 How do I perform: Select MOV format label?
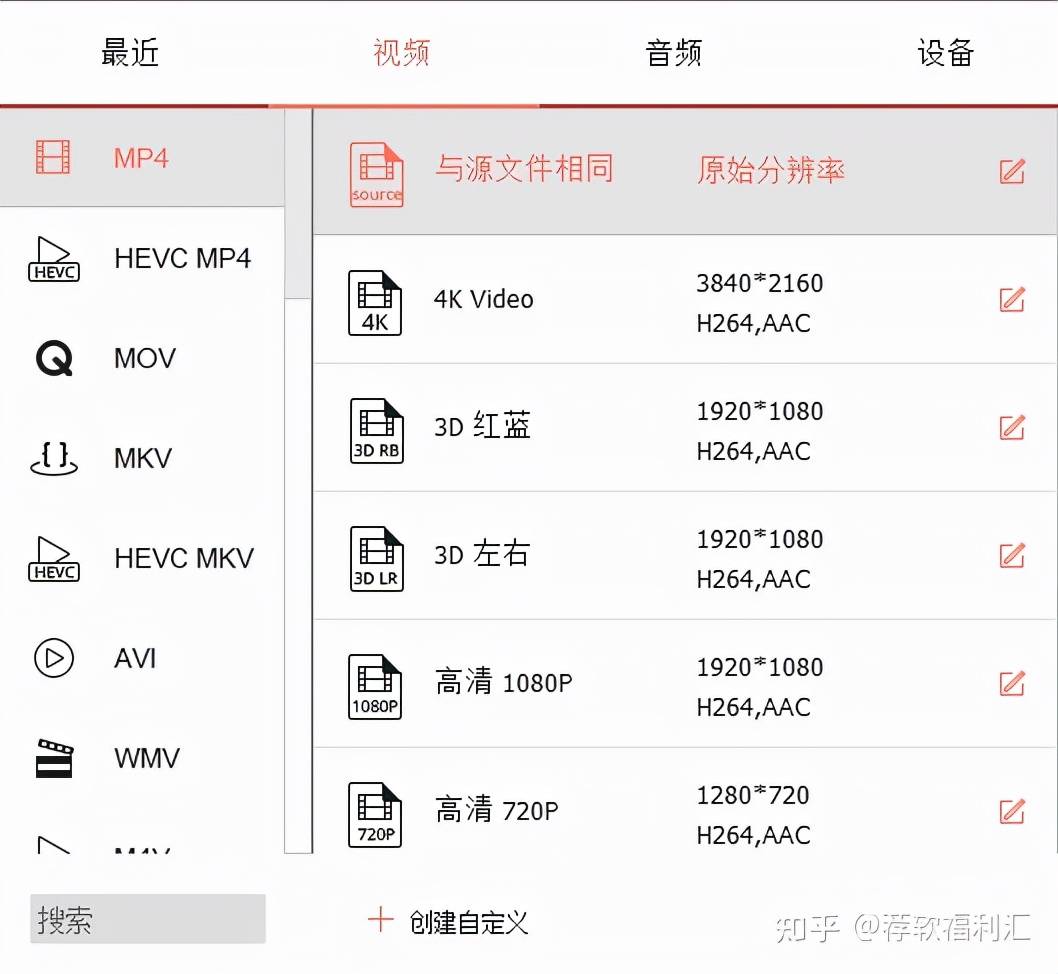pyautogui.click(x=145, y=358)
